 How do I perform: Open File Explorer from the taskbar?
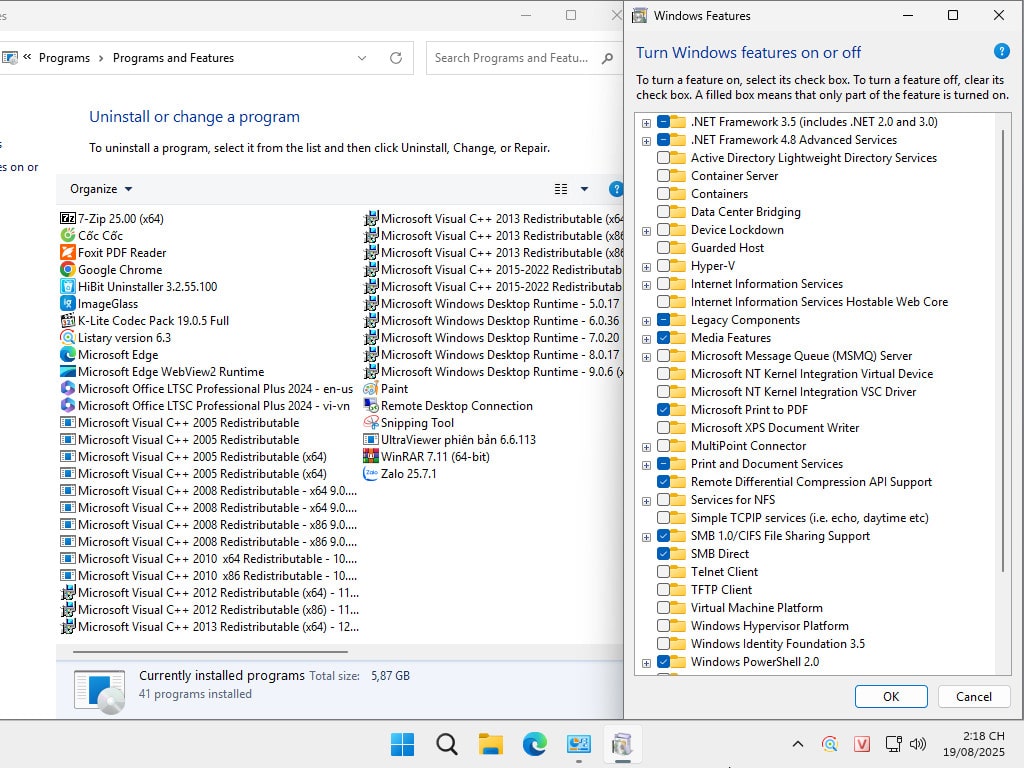coord(490,744)
